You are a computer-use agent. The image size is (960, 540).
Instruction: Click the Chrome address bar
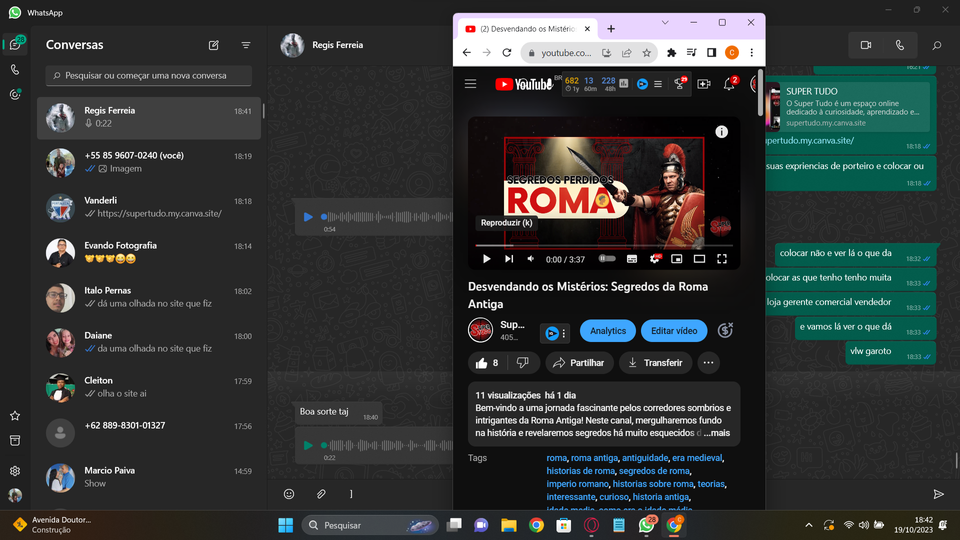click(x=566, y=53)
